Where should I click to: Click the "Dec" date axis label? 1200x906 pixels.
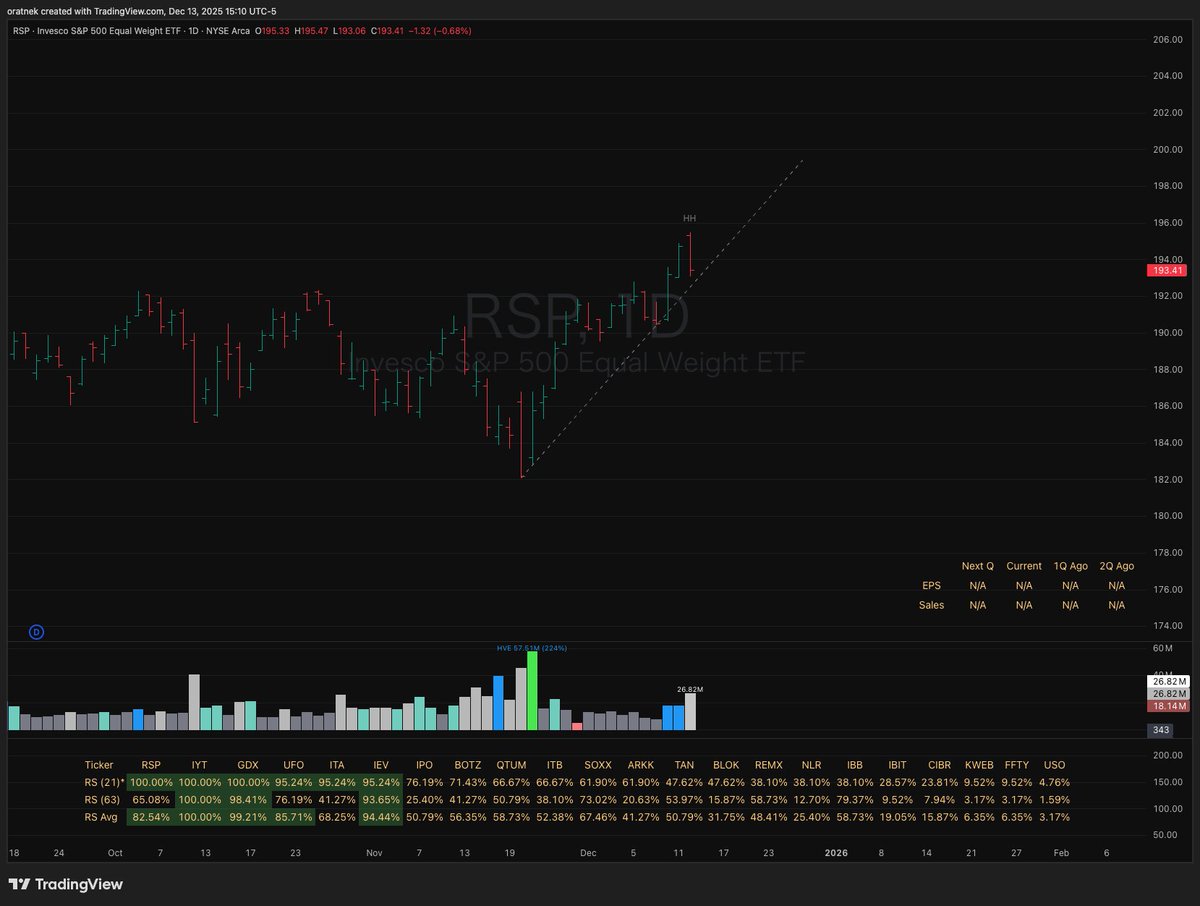588,853
